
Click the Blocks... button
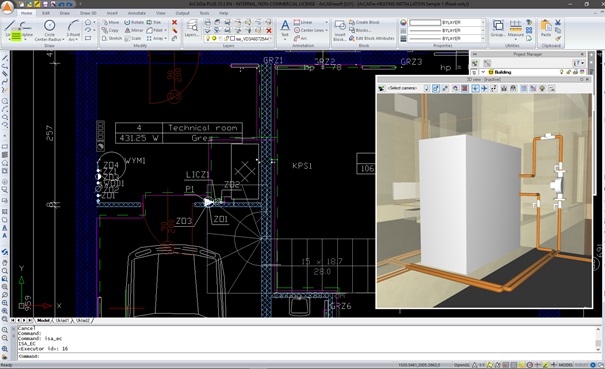(x=360, y=30)
